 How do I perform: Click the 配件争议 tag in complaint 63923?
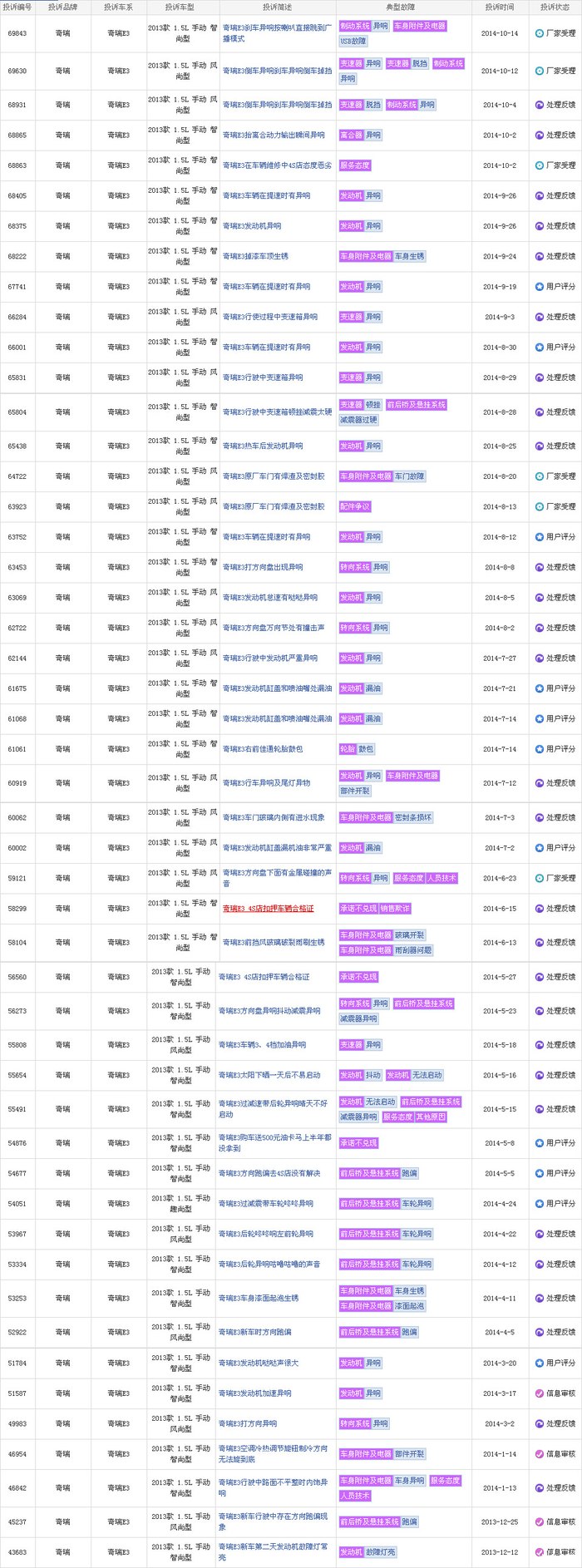click(355, 506)
